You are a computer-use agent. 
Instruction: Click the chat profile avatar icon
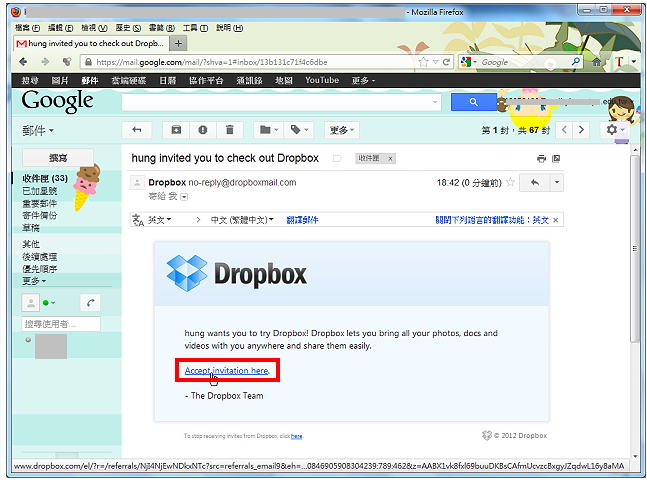click(31, 303)
